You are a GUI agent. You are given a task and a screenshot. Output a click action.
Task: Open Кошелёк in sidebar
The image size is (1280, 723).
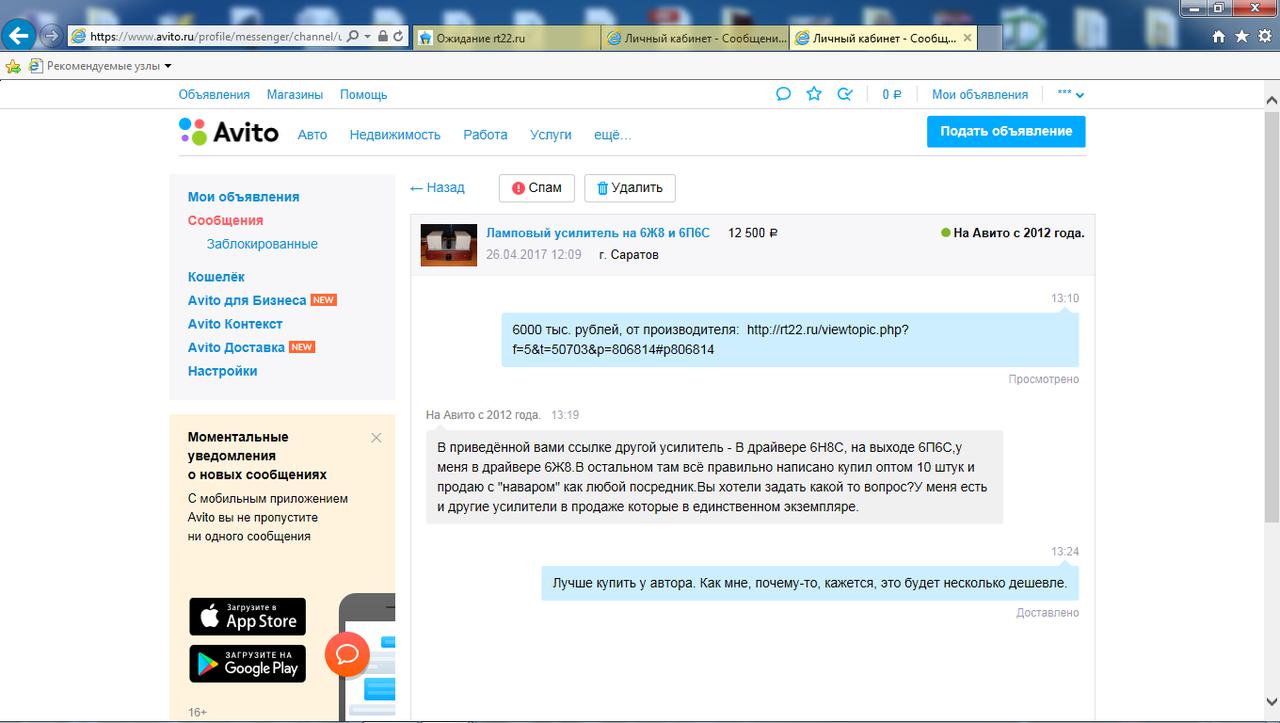coord(216,277)
